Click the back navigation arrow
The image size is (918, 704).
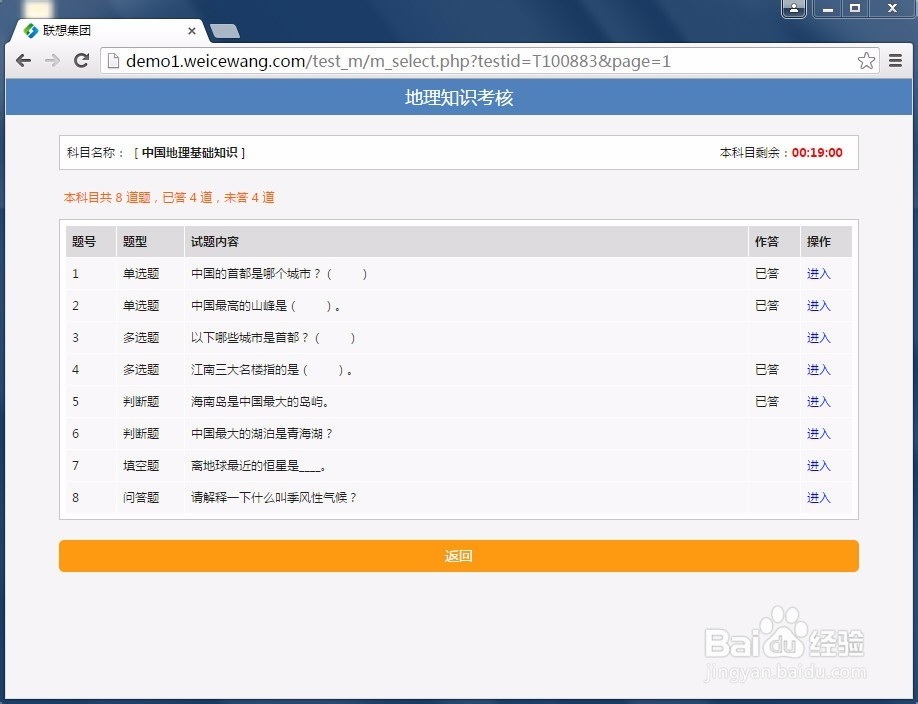(x=23, y=60)
